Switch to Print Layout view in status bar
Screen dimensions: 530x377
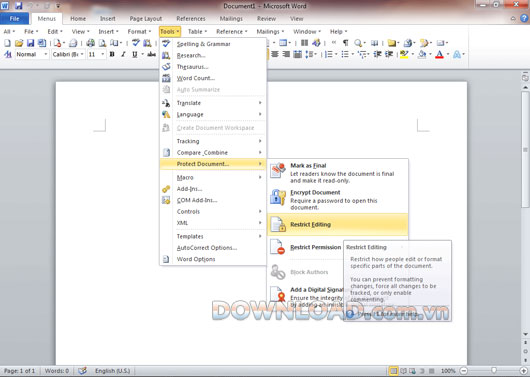[x=393, y=371]
